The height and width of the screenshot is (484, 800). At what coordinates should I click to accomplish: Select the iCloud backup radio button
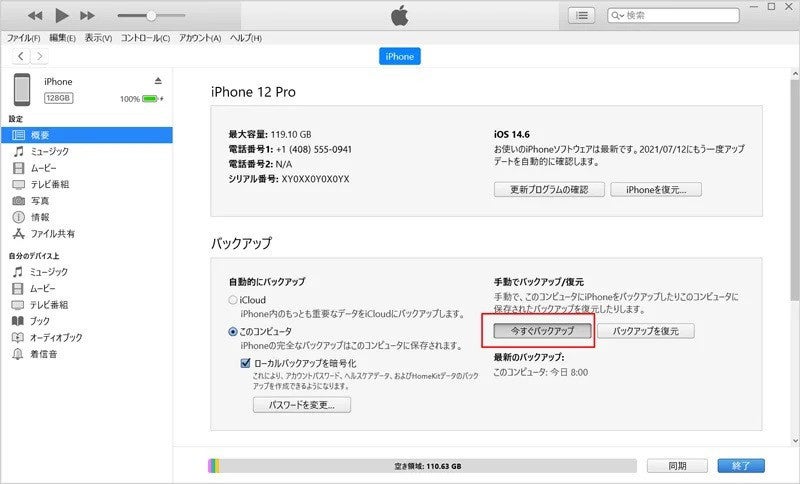233,300
